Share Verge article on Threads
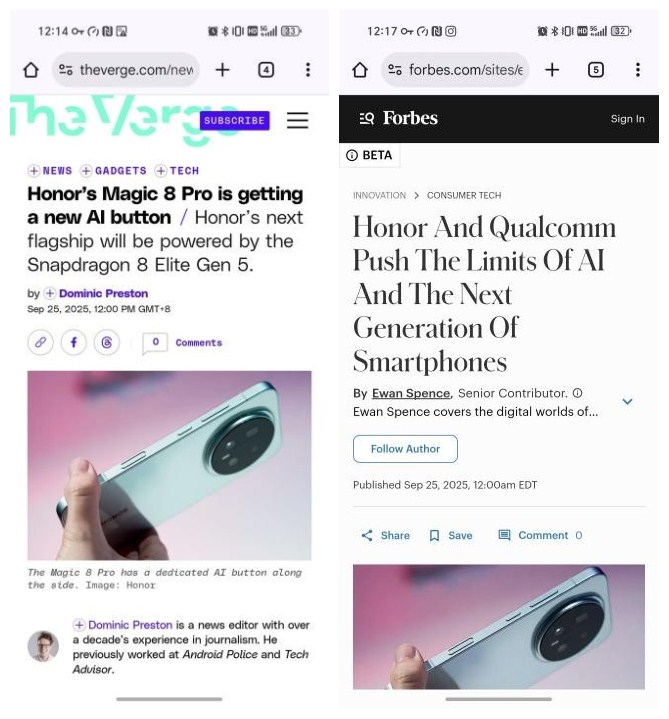This screenshot has width=669, height=719. click(107, 342)
